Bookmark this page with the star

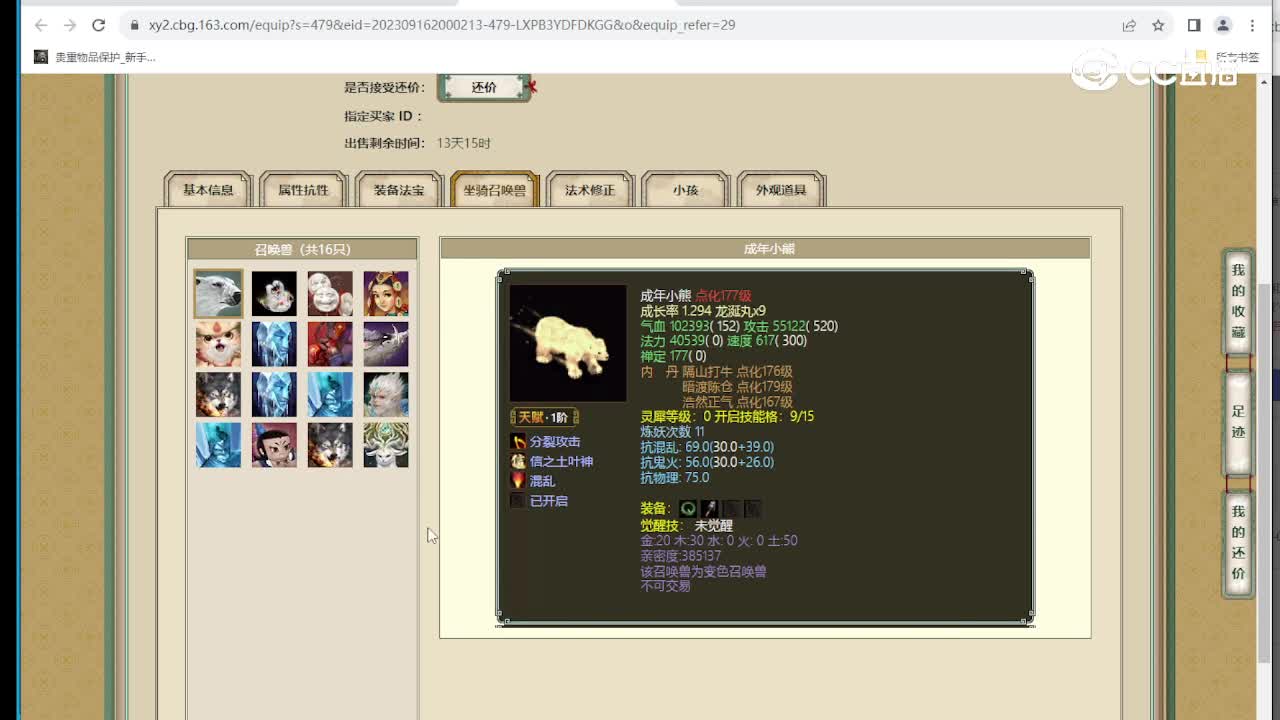(1158, 25)
